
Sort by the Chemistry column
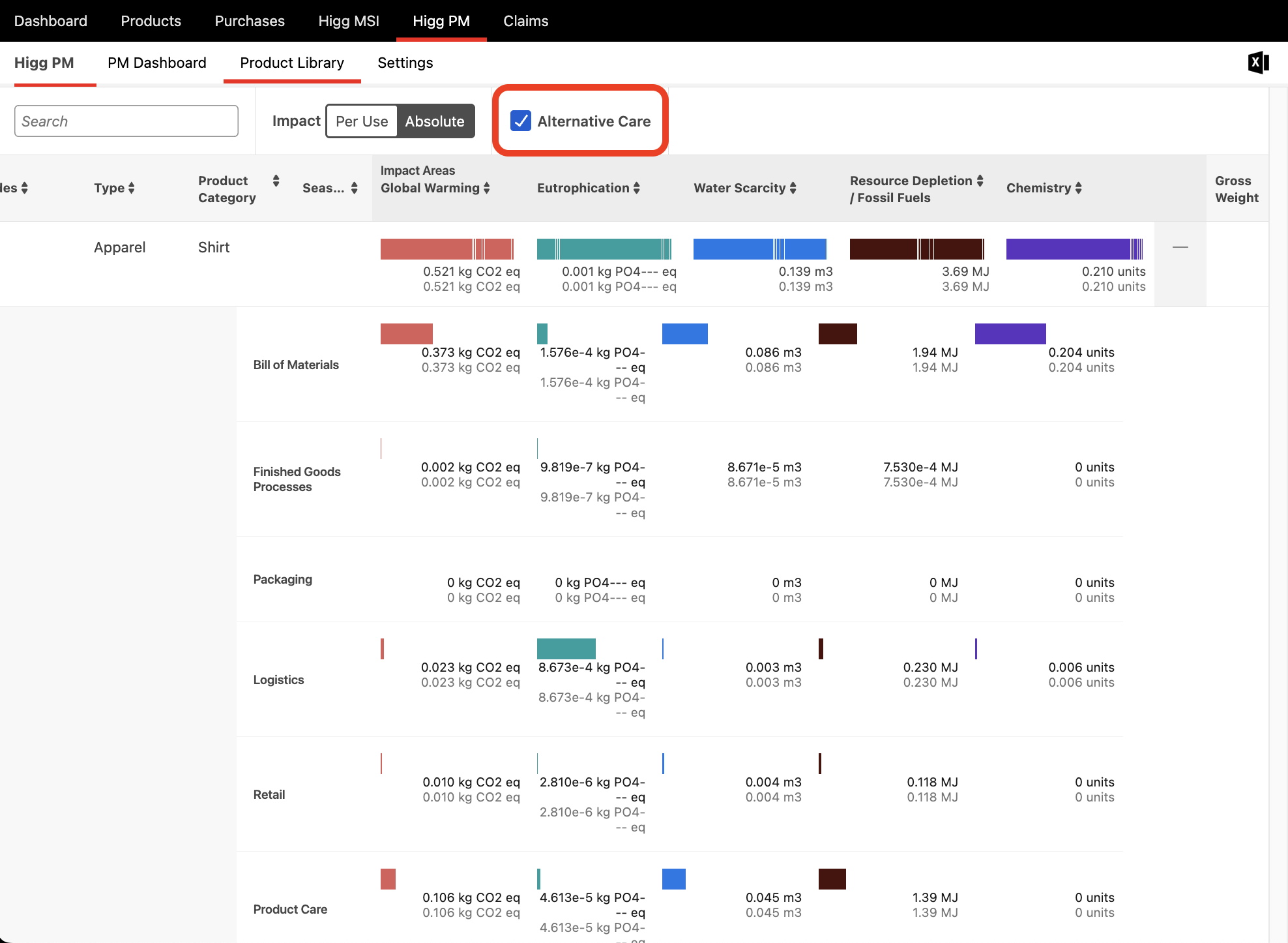[x=1044, y=188]
